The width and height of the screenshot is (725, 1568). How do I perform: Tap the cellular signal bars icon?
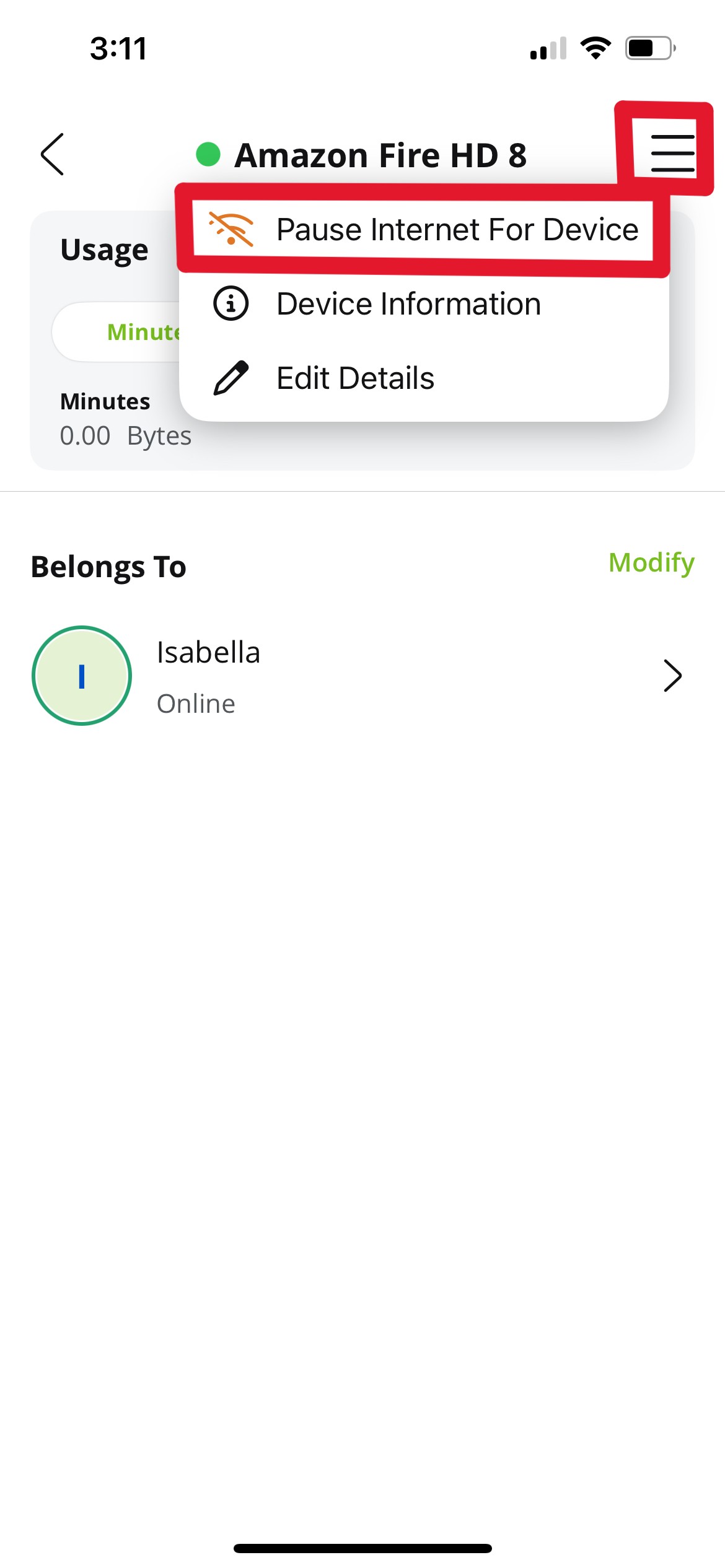(x=548, y=48)
